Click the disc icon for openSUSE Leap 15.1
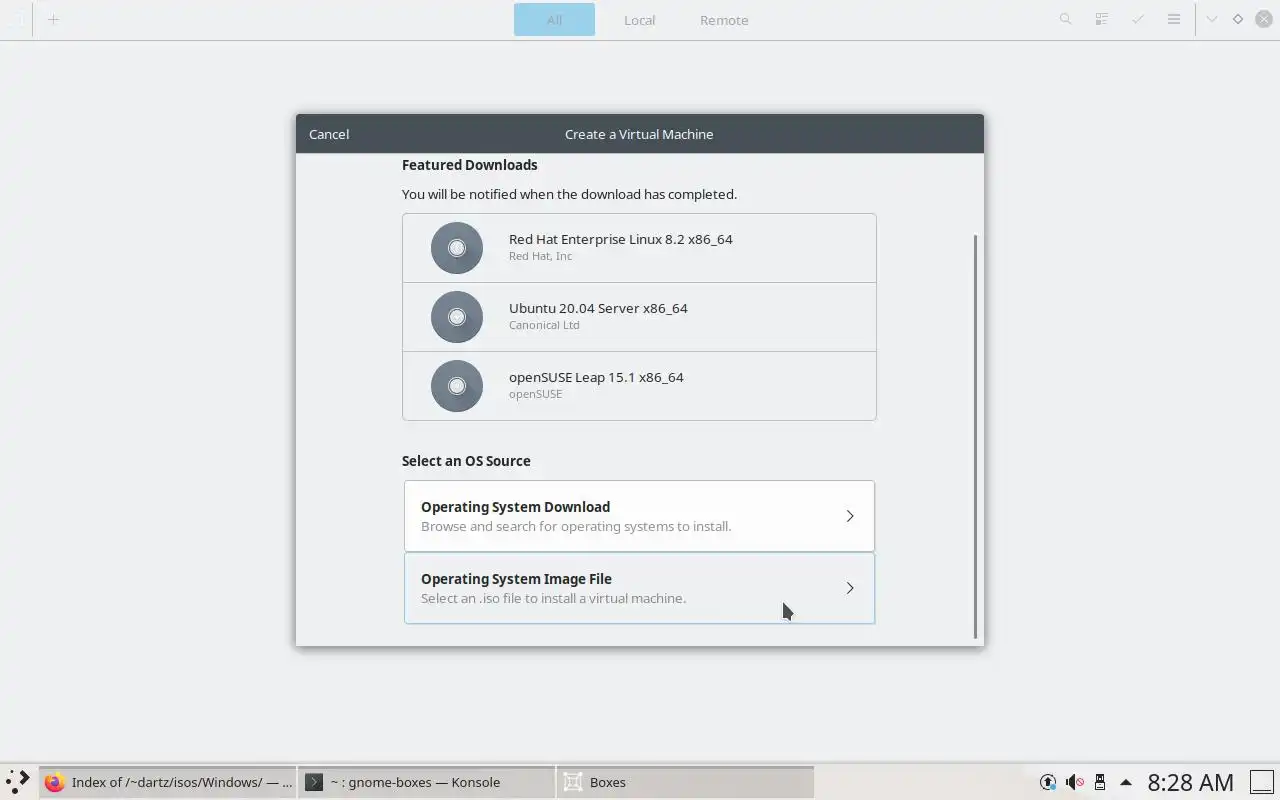This screenshot has width=1280, height=800. [x=457, y=386]
